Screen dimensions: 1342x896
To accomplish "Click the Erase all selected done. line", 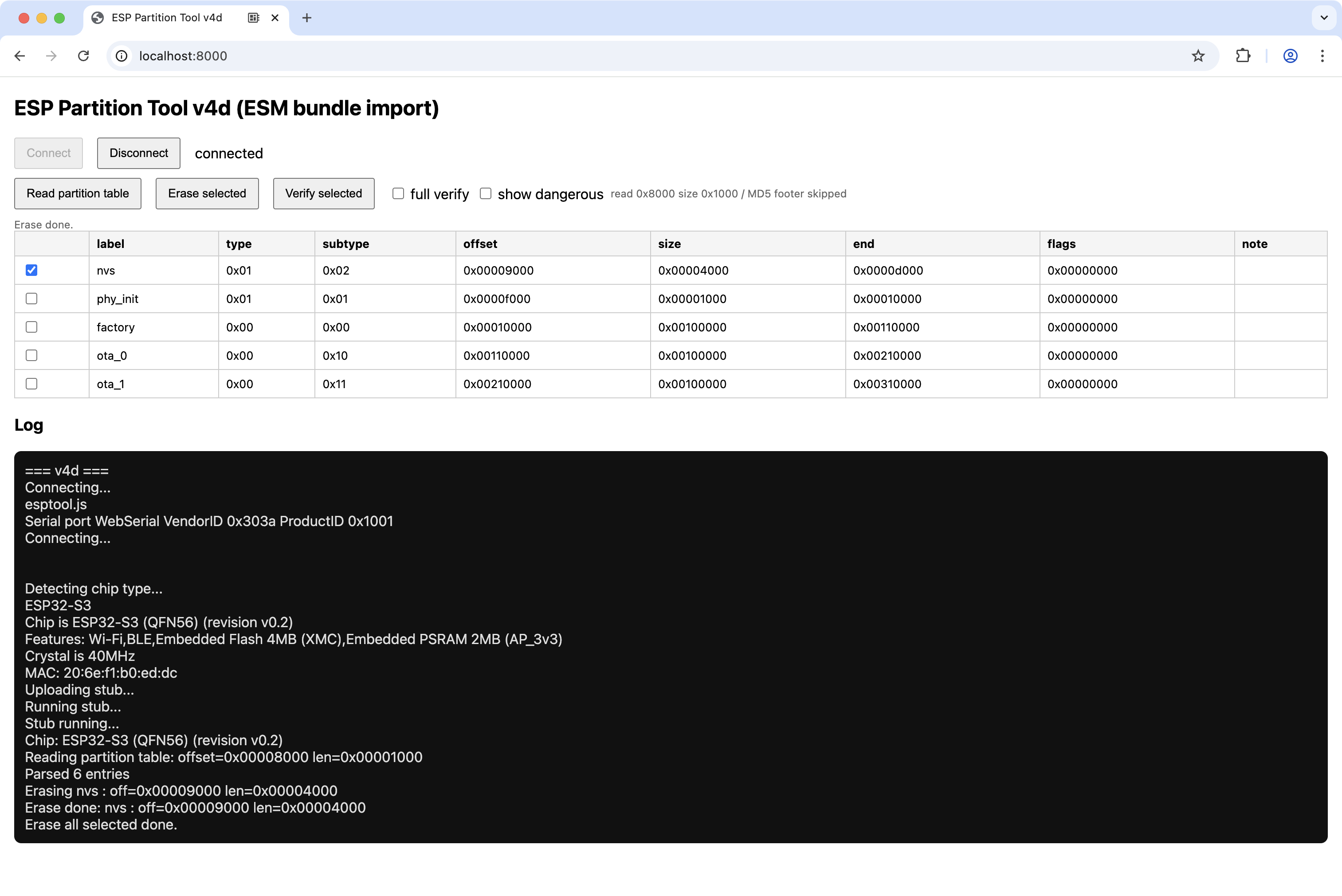I will [x=101, y=825].
